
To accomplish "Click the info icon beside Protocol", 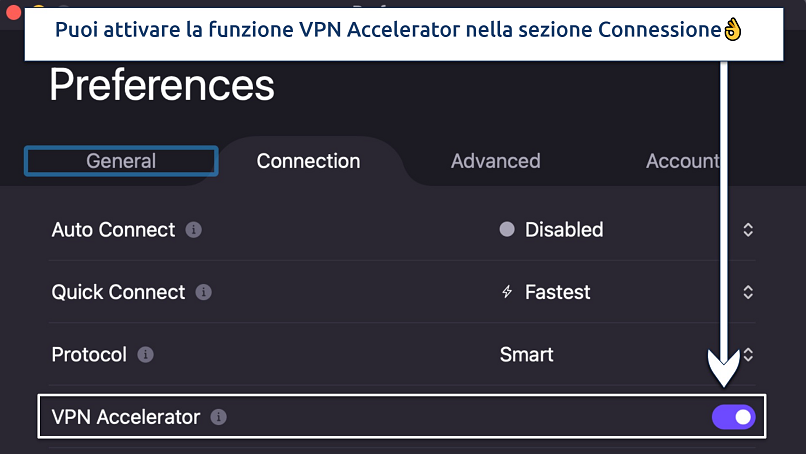I will tap(145, 355).
